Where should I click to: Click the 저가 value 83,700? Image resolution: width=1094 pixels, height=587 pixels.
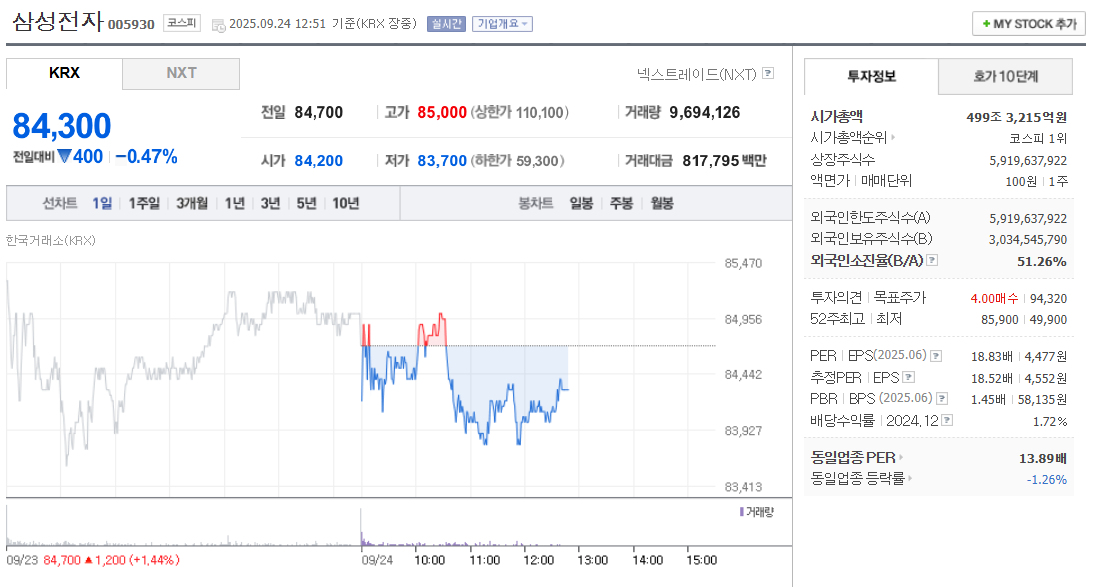442,161
